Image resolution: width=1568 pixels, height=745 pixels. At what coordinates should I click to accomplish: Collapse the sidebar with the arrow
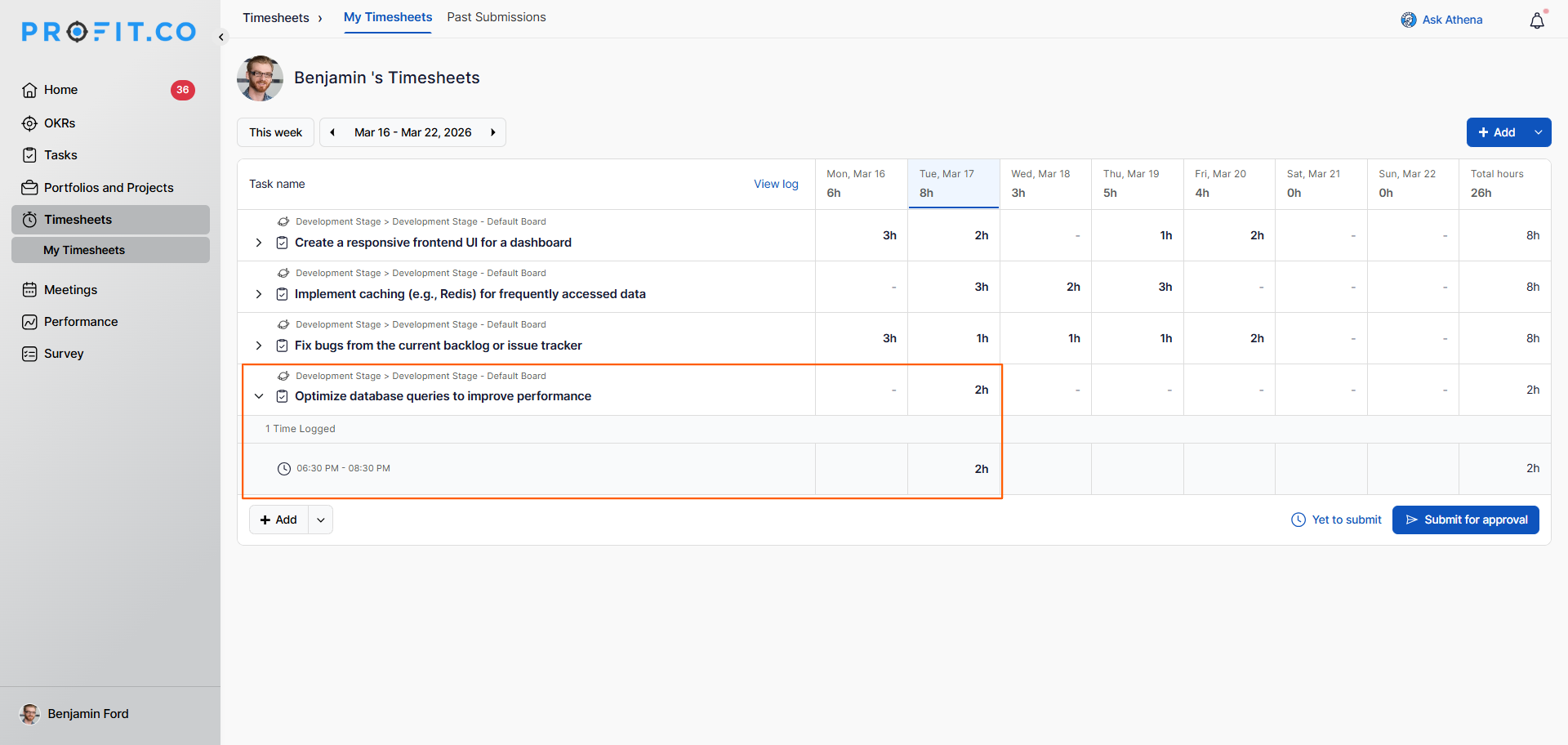click(221, 37)
